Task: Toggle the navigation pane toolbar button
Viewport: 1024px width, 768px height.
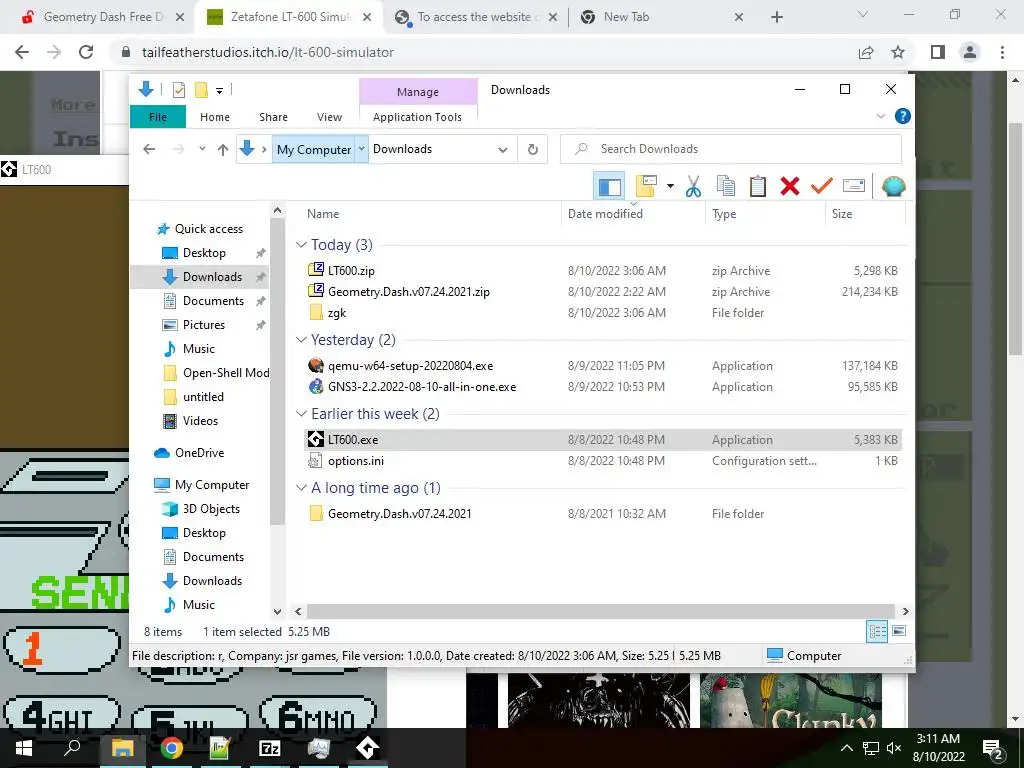Action: pos(609,187)
